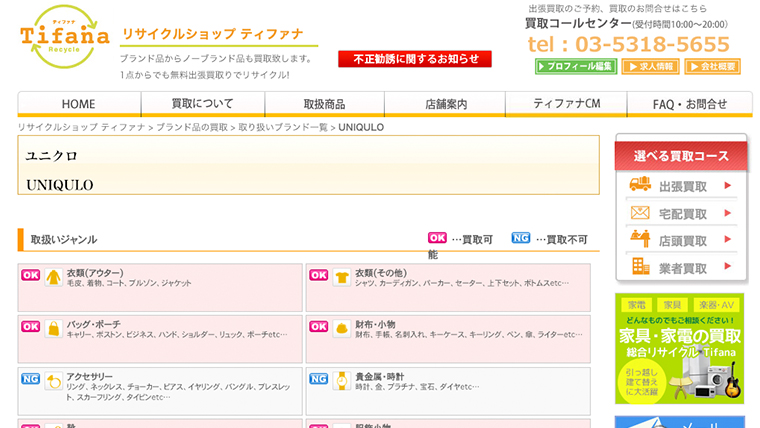This screenshot has width=760, height=428.
Task: Click the red arrow beside 店頭買取
Action: 727,239
